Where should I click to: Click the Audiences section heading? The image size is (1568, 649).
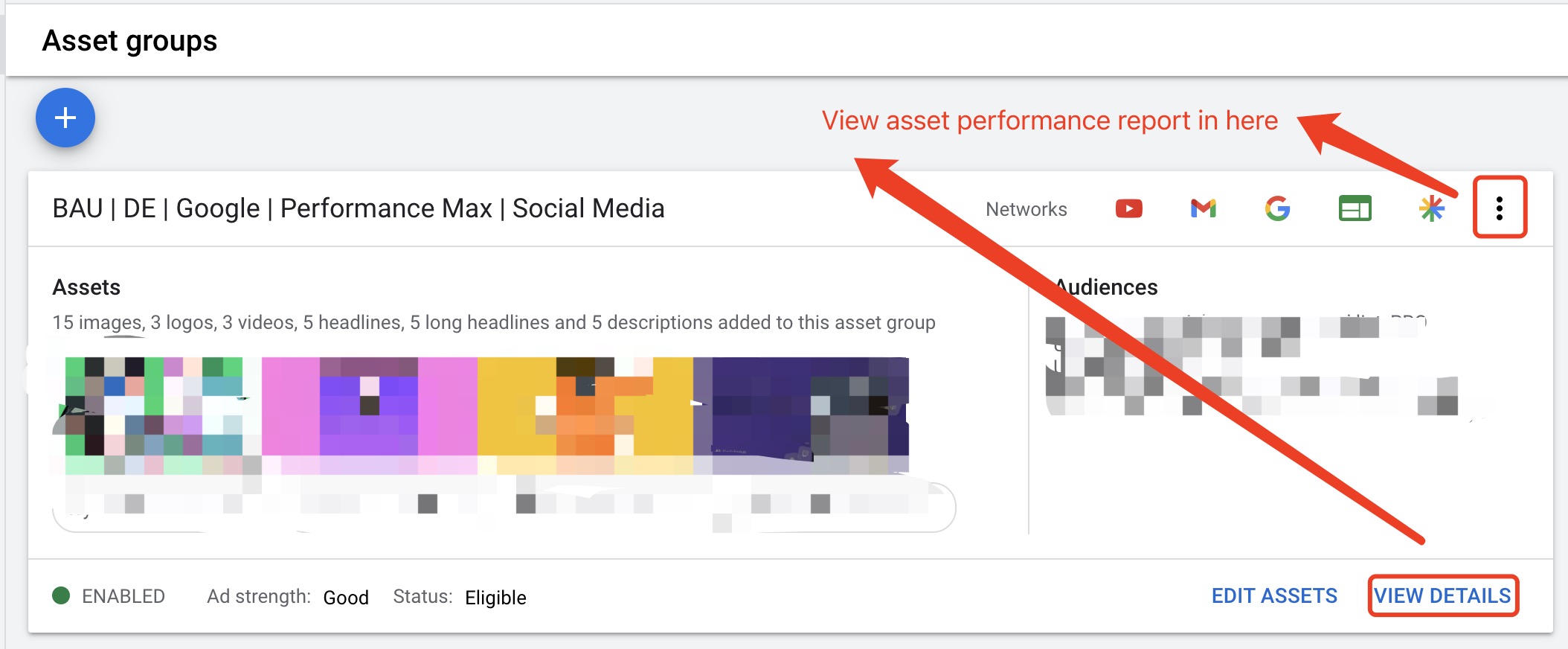(1106, 287)
